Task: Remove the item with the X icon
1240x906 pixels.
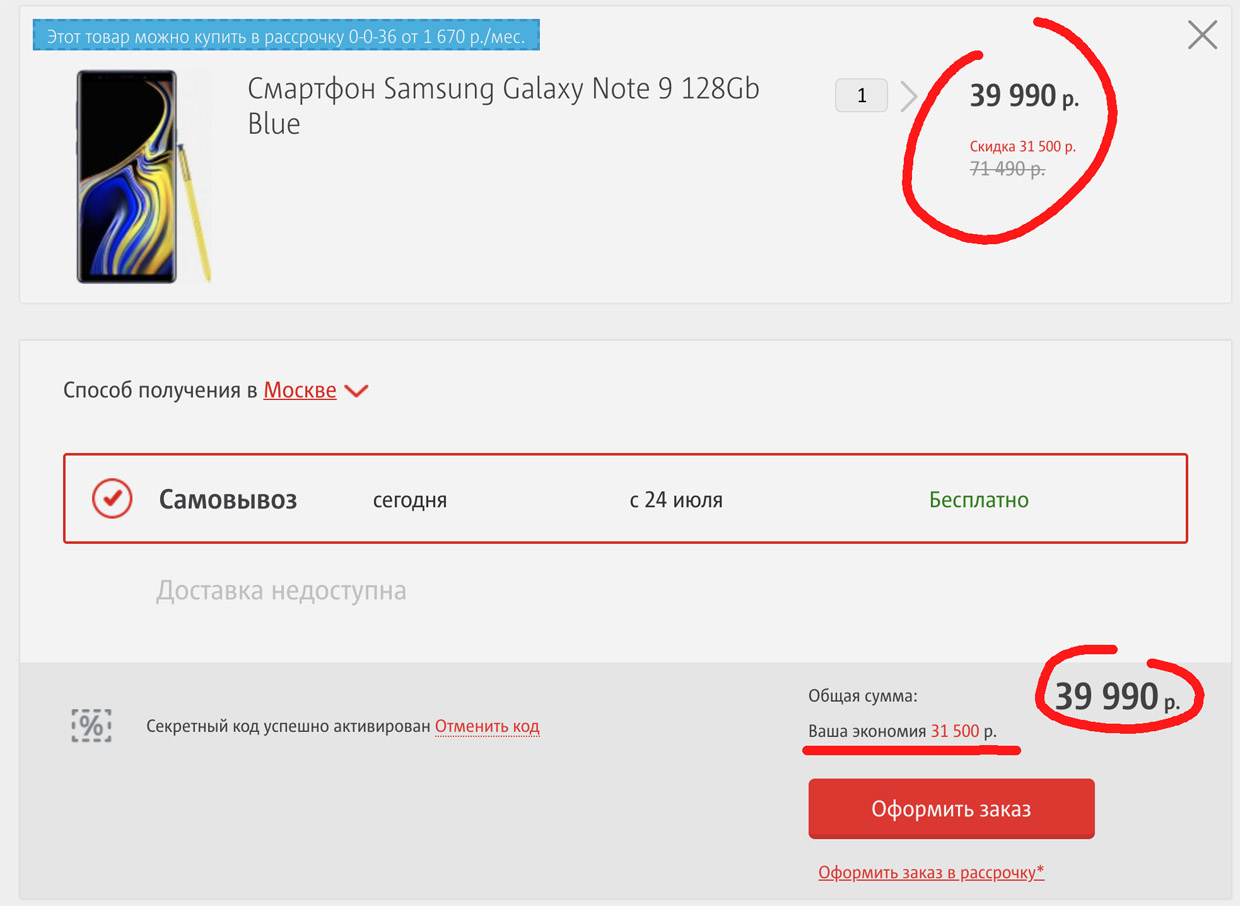Action: pos(1202,35)
